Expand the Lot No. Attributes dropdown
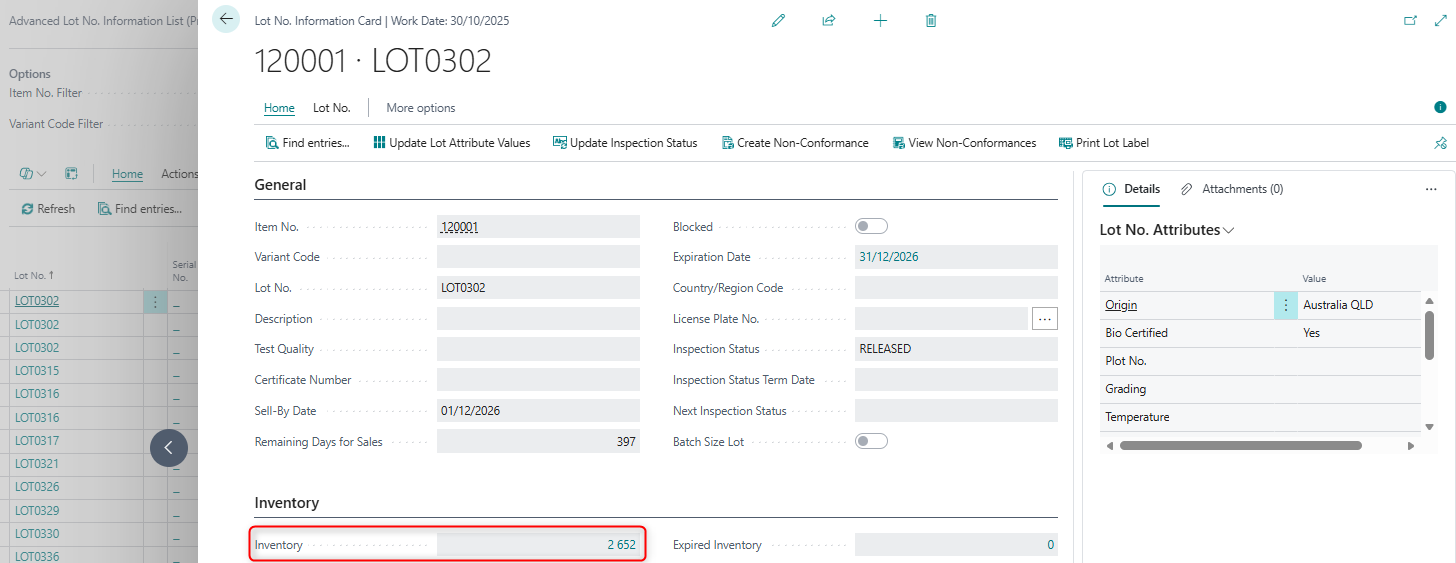Screen dimensions: 1456x563 pyautogui.click(x=1228, y=230)
